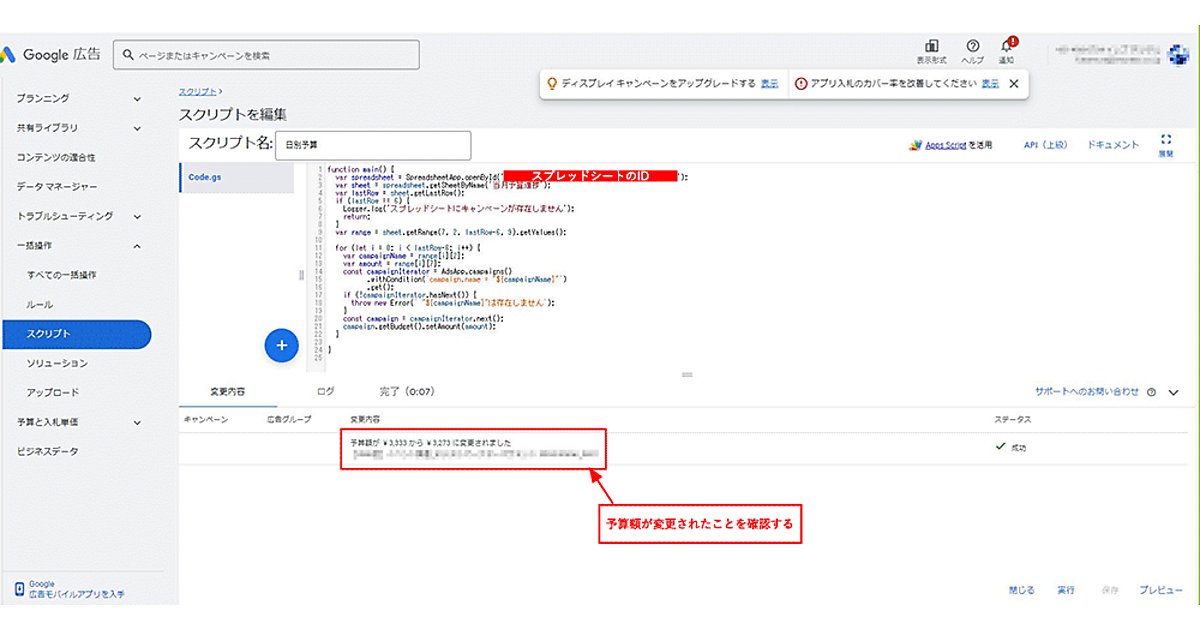Click the 実行 run button
1200x630 pixels.
(x=1066, y=590)
